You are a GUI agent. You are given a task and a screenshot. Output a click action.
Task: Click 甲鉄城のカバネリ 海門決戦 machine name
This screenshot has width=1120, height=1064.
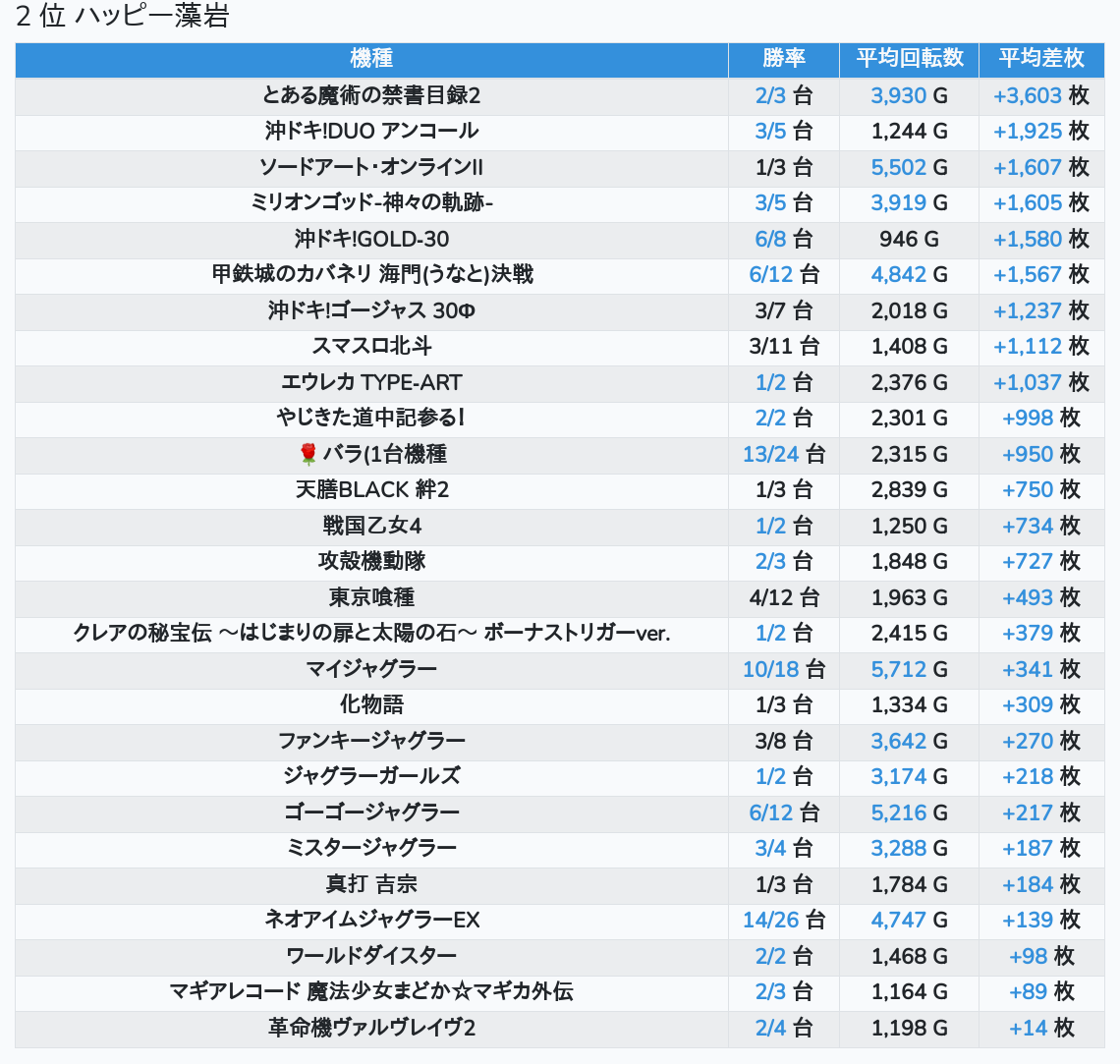[x=371, y=274]
